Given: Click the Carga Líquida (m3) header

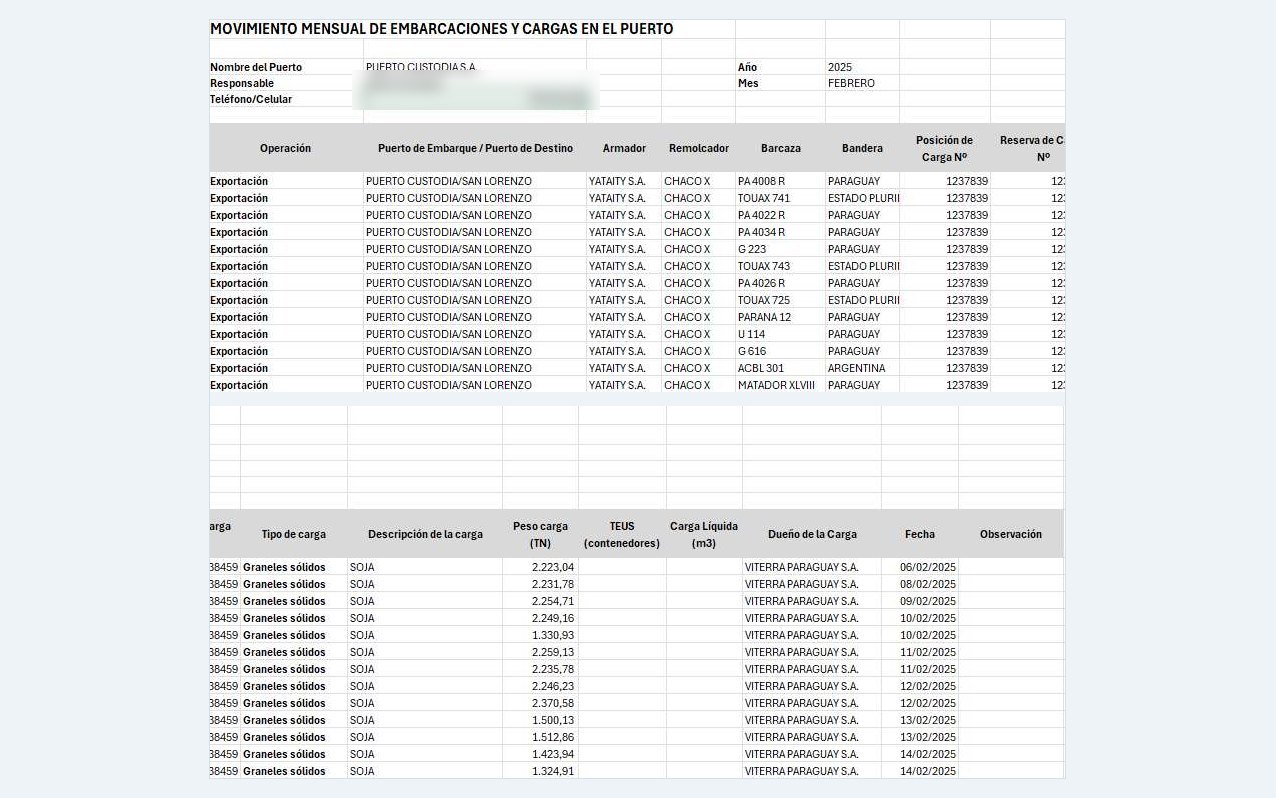Looking at the screenshot, I should (704, 534).
